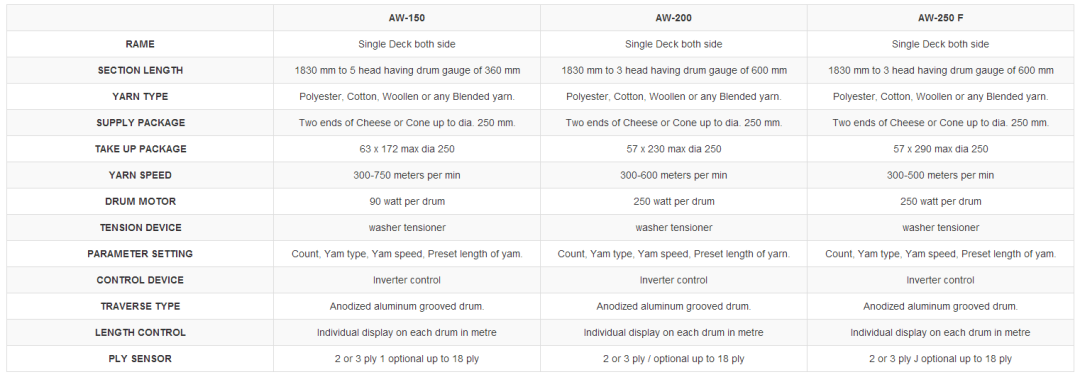This screenshot has height=377, width=1080.
Task: Click the PLY SENSOR row label
Action: pyautogui.click(x=140, y=358)
